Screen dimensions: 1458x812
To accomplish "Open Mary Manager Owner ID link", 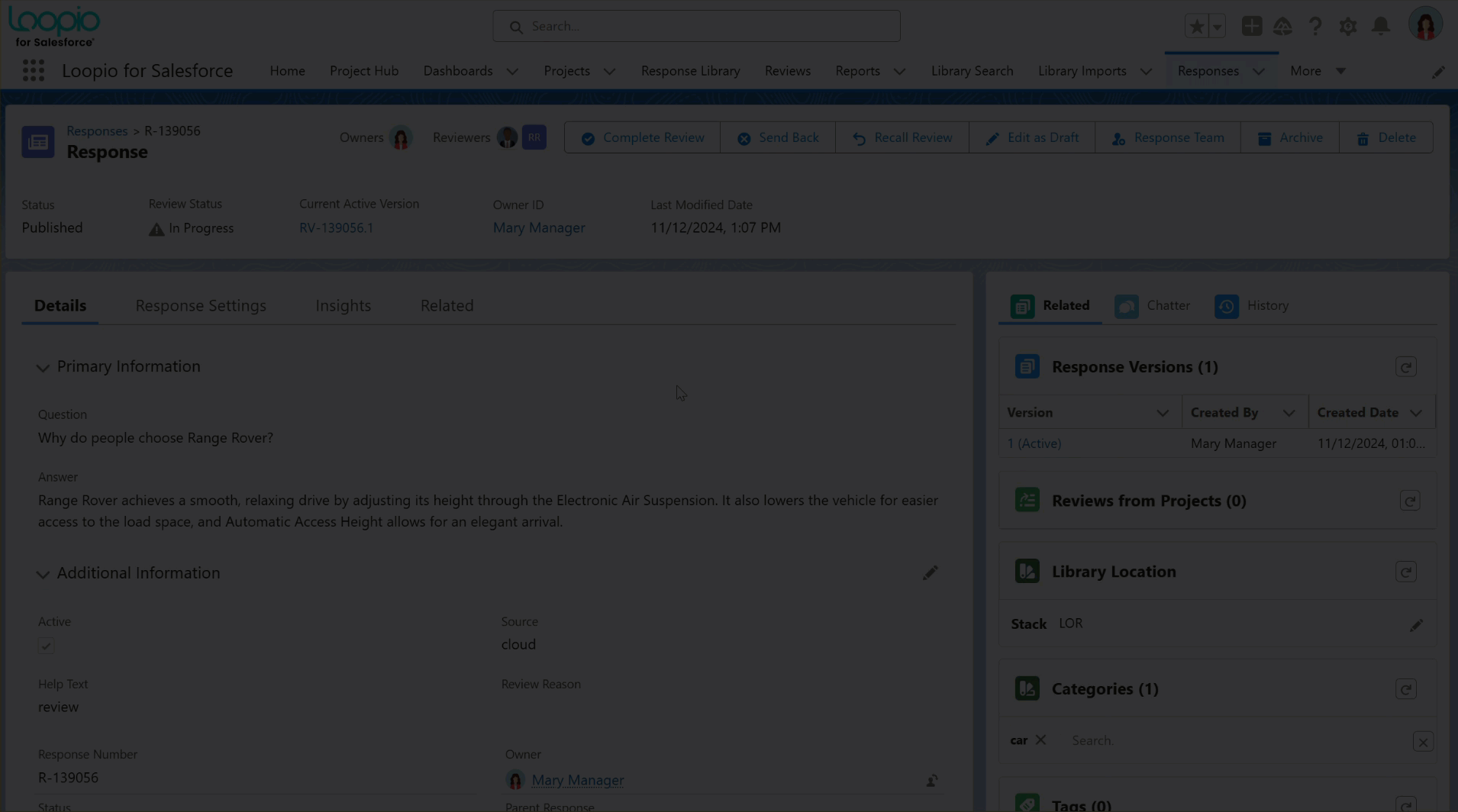I will coord(539,228).
